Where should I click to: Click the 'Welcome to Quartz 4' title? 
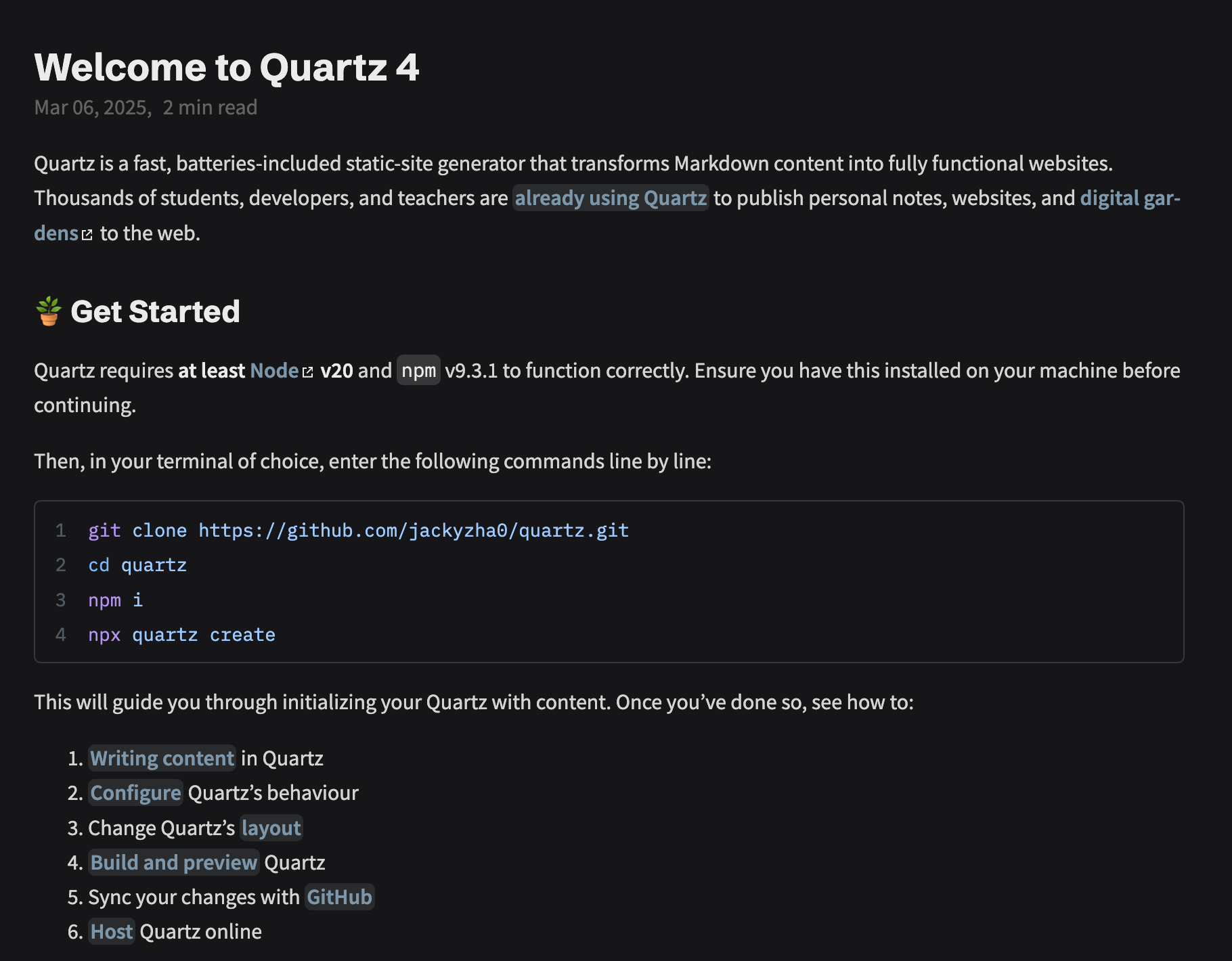click(227, 68)
